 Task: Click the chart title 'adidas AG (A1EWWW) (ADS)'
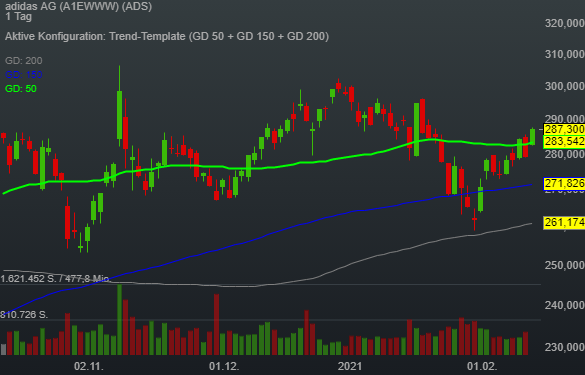click(79, 6)
